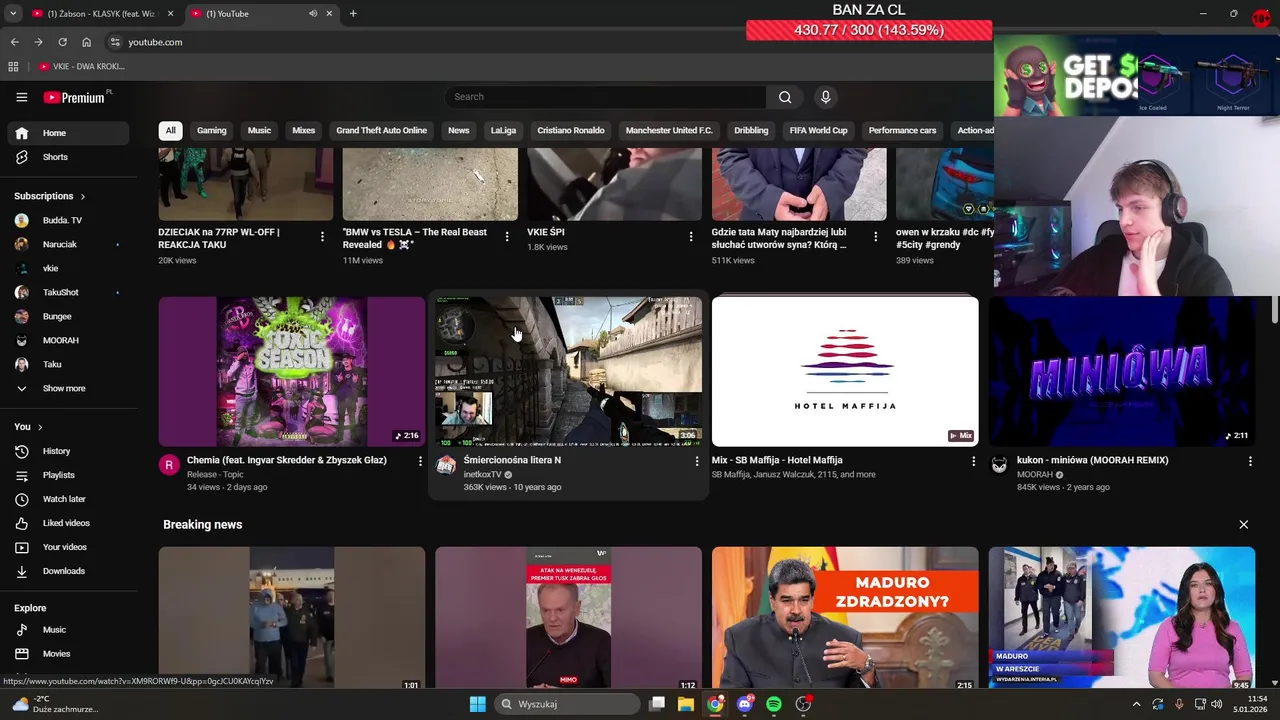Select the All filter chip
Screen dimensions: 1280x720
pos(170,131)
